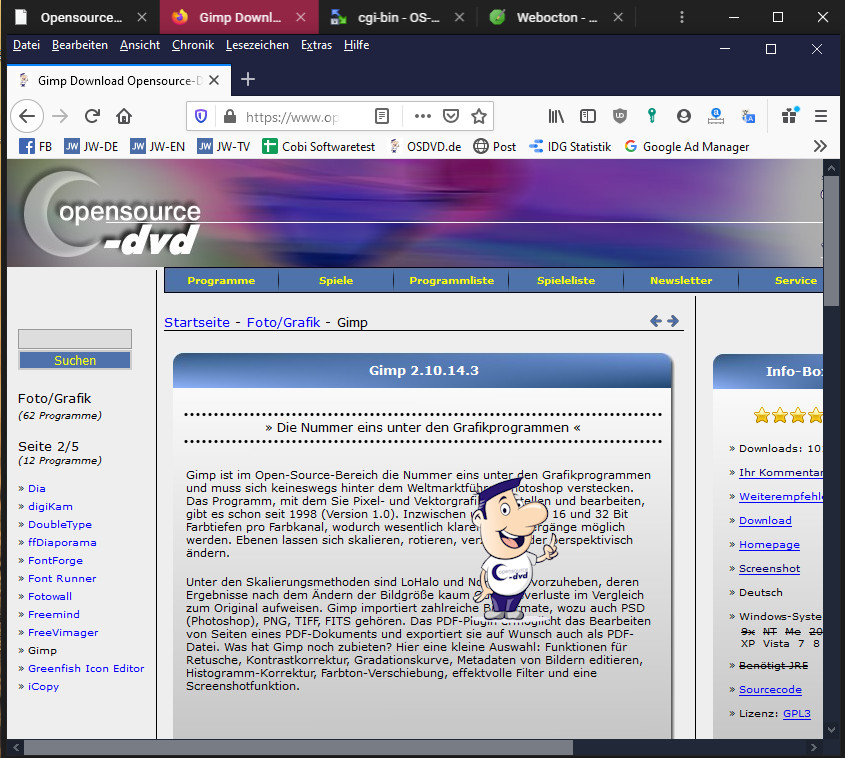This screenshot has width=845, height=758.
Task: Click the Firefox back arrow button
Action: click(x=27, y=116)
